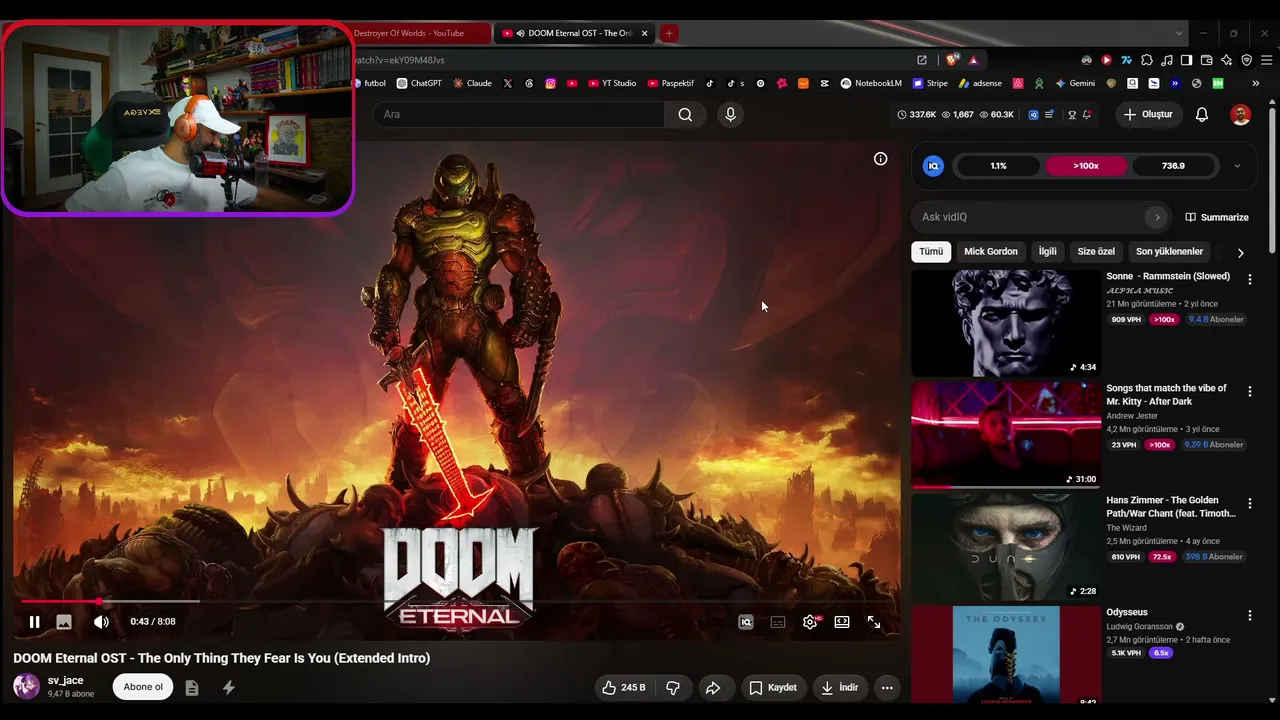Open options for Sonne - Rammstein video
The image size is (1280, 720).
coord(1249,280)
